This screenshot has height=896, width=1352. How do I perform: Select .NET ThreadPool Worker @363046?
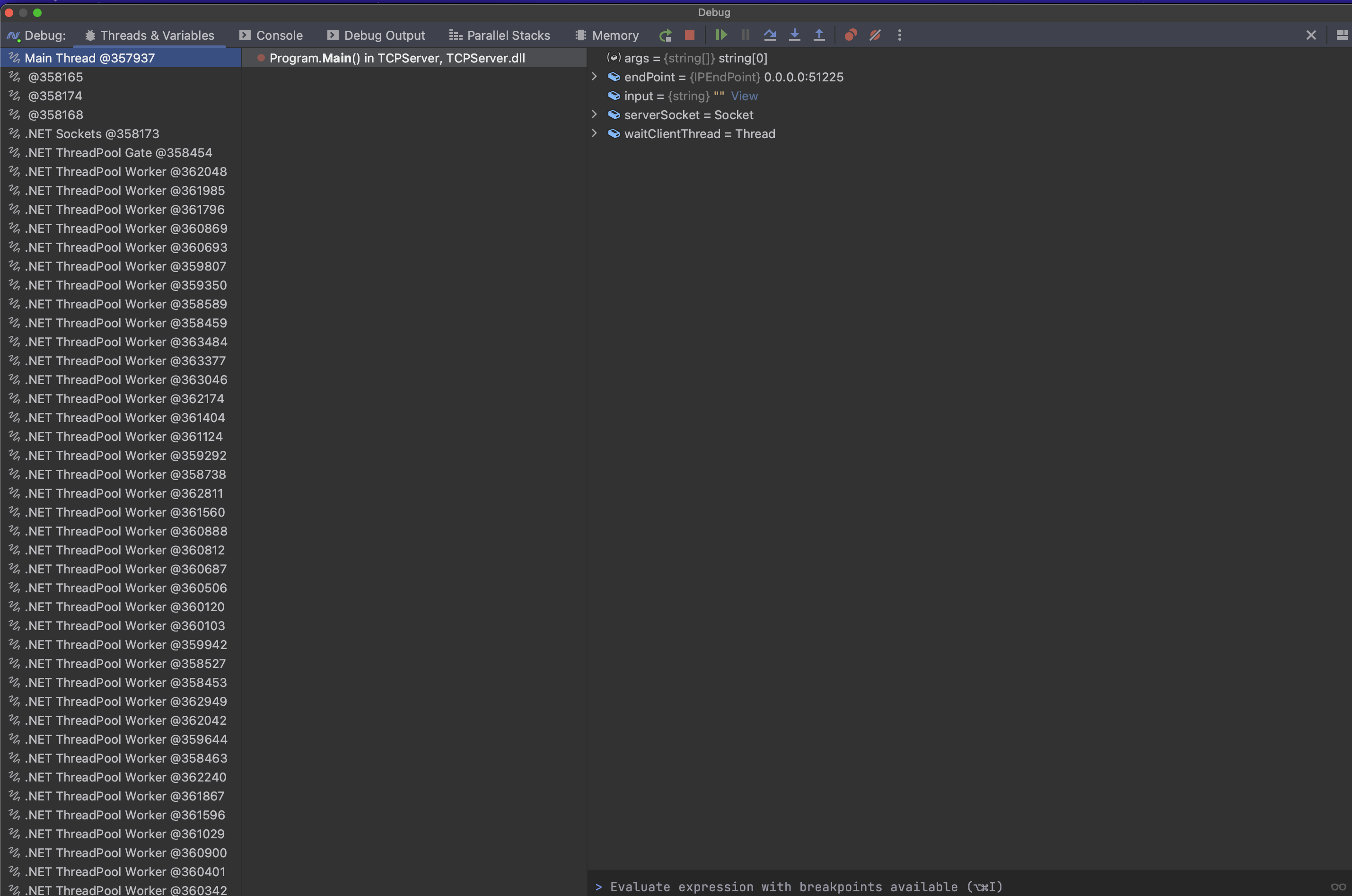tap(121, 379)
